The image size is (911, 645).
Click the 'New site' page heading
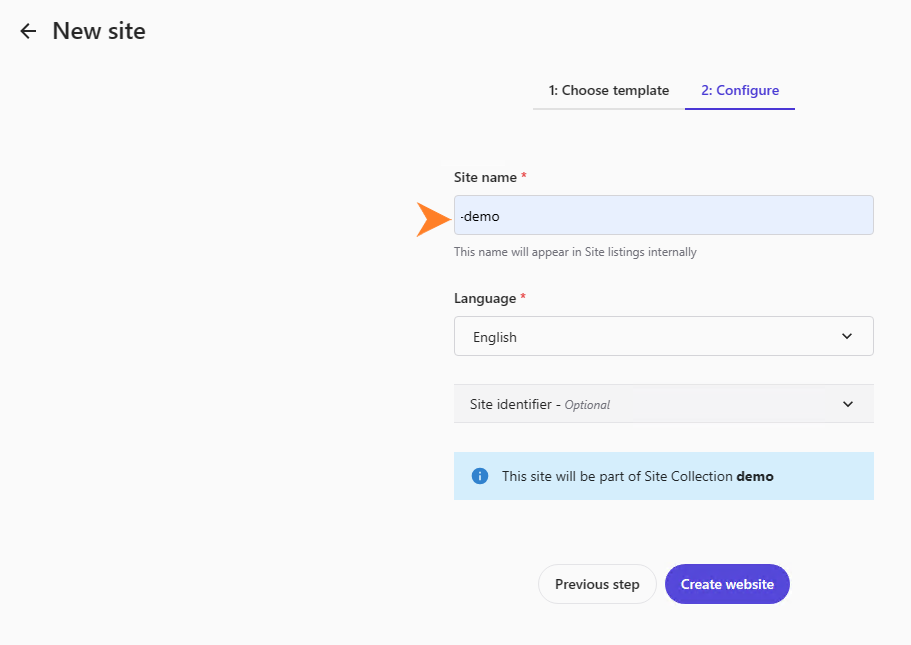99,31
